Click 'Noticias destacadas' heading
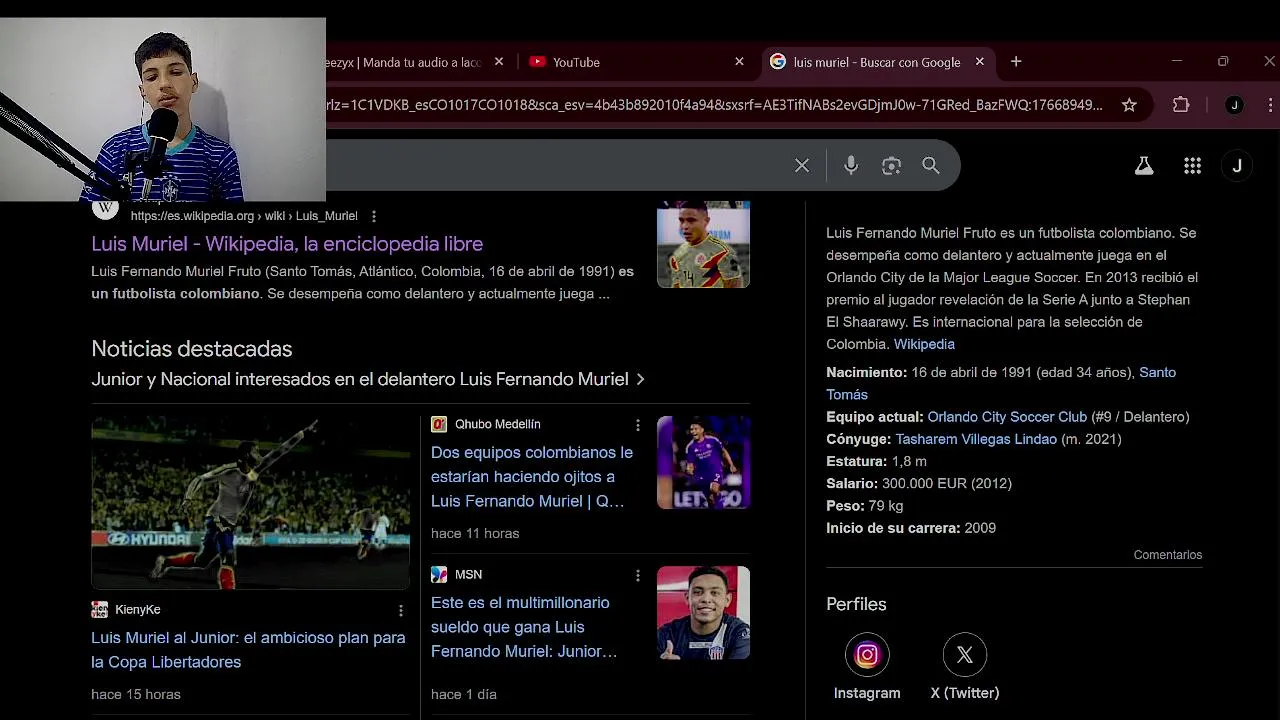The image size is (1280, 720). click(x=192, y=349)
